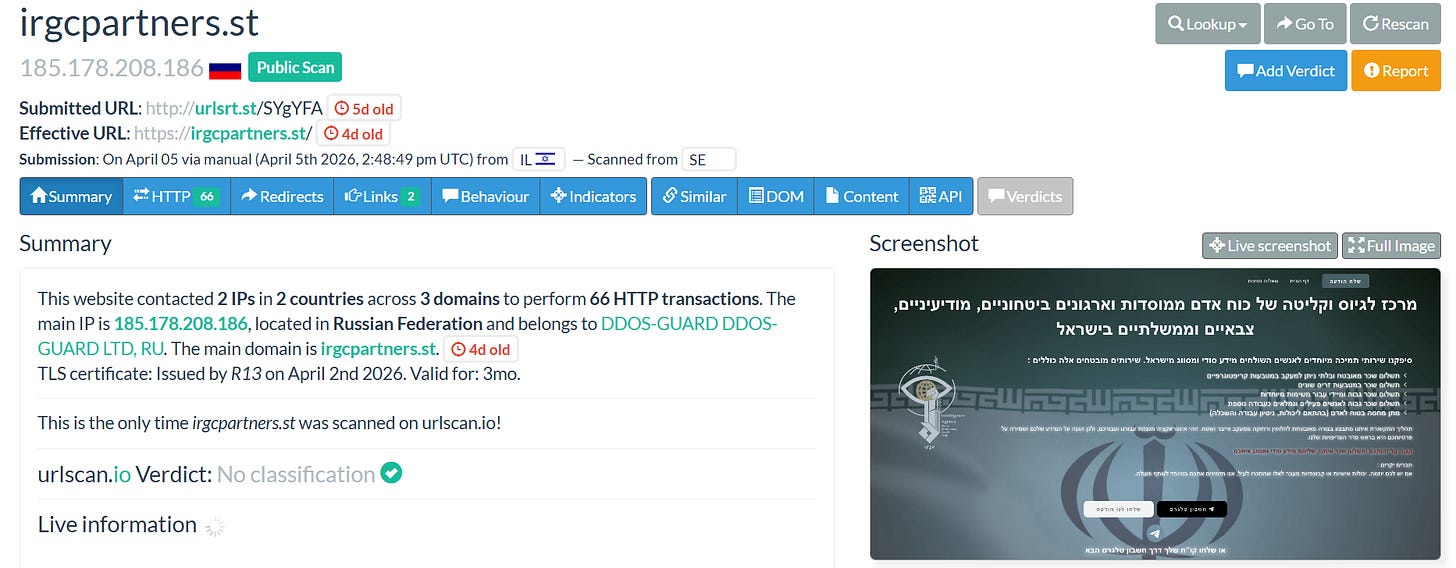
Task: Click the comment icon on Verdicts tab
Action: 996,196
